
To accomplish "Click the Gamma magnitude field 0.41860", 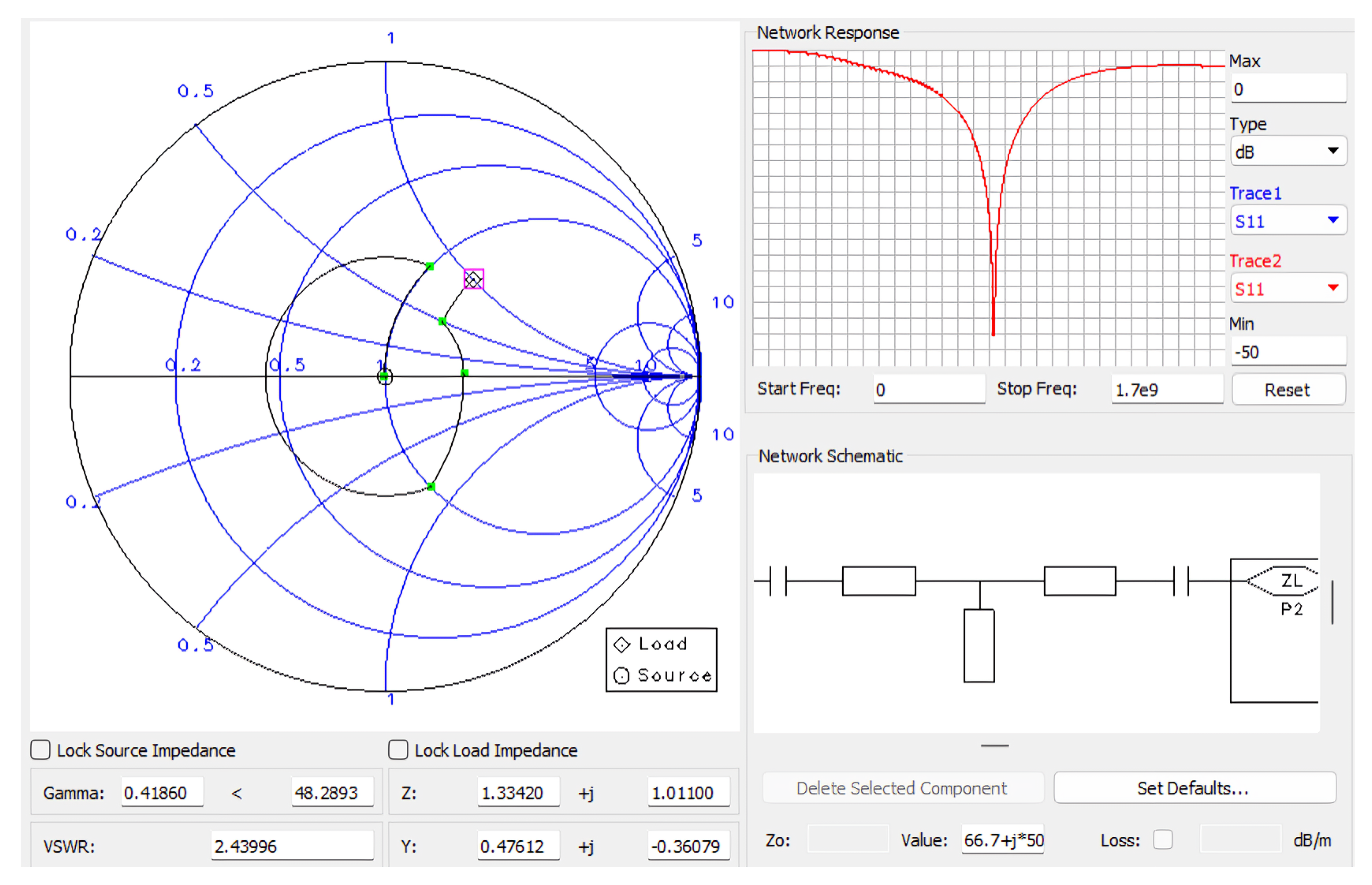I will pyautogui.click(x=162, y=792).
